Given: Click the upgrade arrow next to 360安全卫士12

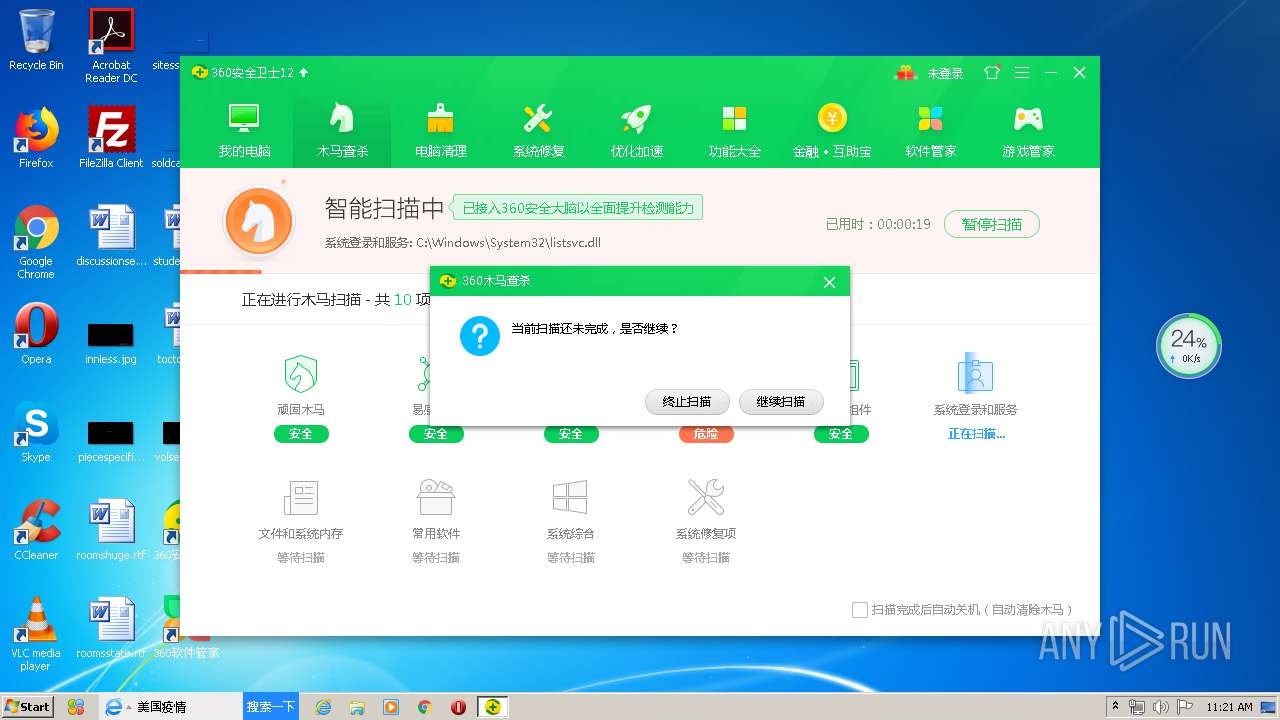Looking at the screenshot, I should click(x=304, y=73).
